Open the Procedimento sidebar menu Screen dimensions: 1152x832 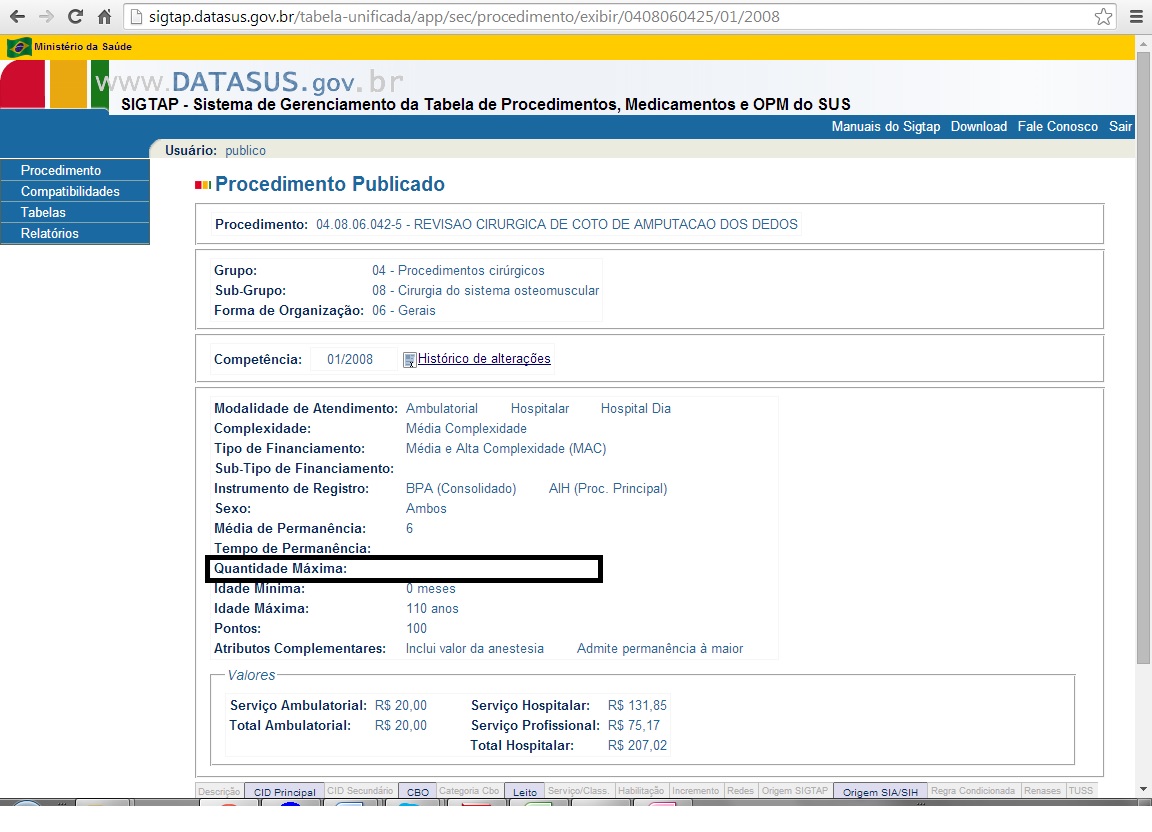point(61,171)
